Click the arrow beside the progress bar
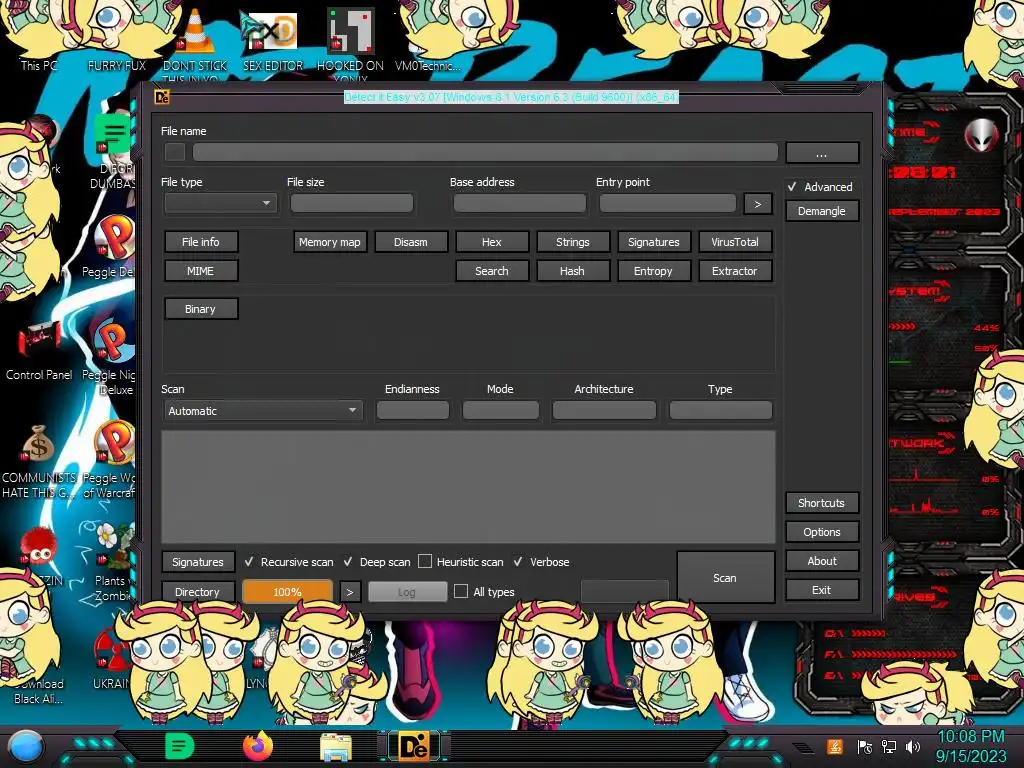Image resolution: width=1024 pixels, height=768 pixels. (x=350, y=592)
